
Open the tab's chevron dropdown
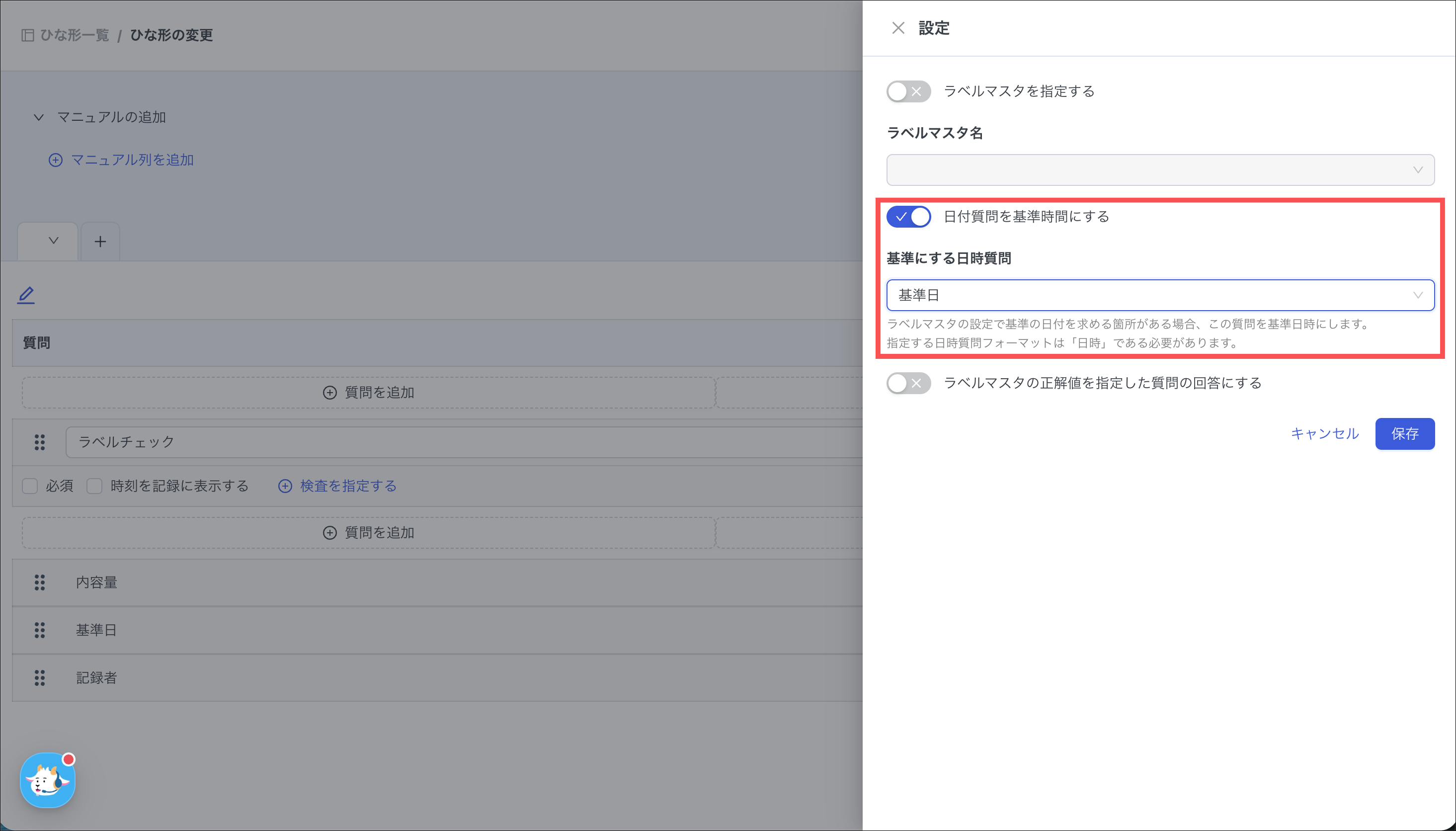pos(54,241)
